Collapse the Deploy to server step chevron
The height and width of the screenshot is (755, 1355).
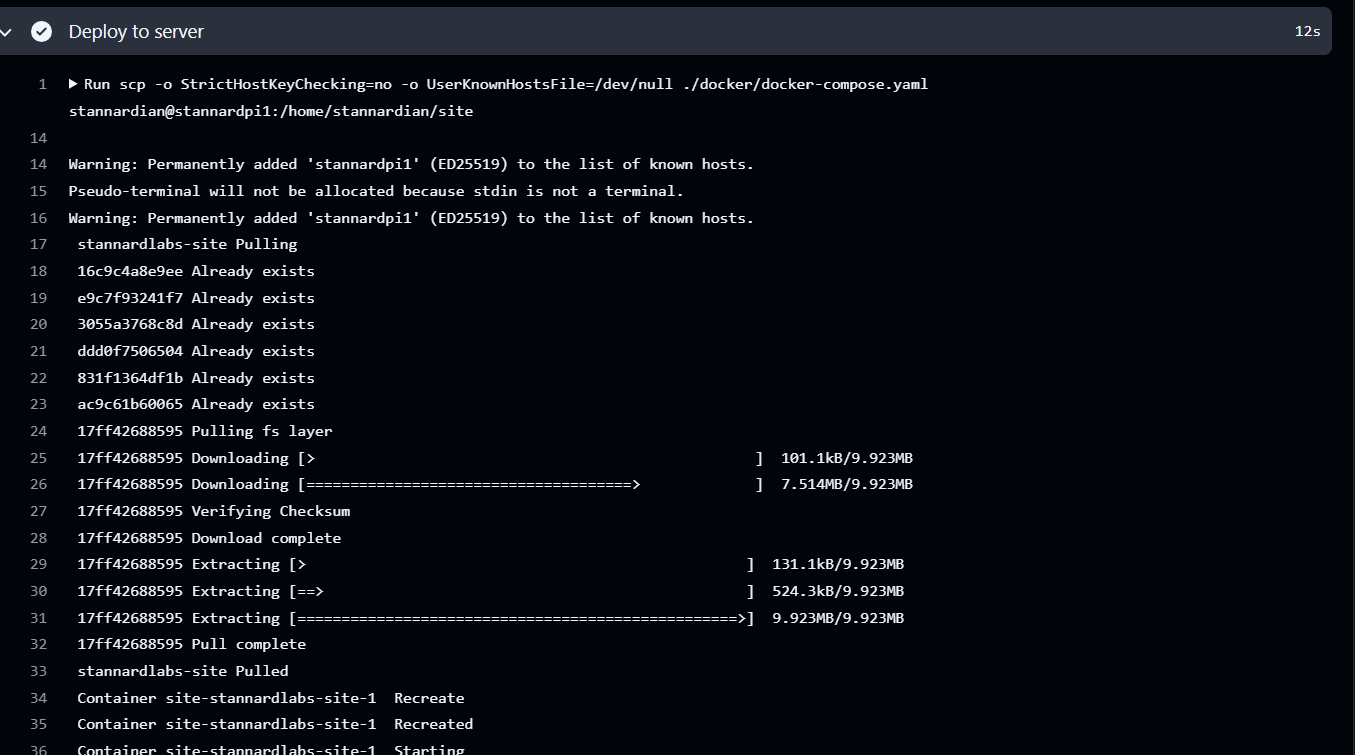click(x=7, y=32)
